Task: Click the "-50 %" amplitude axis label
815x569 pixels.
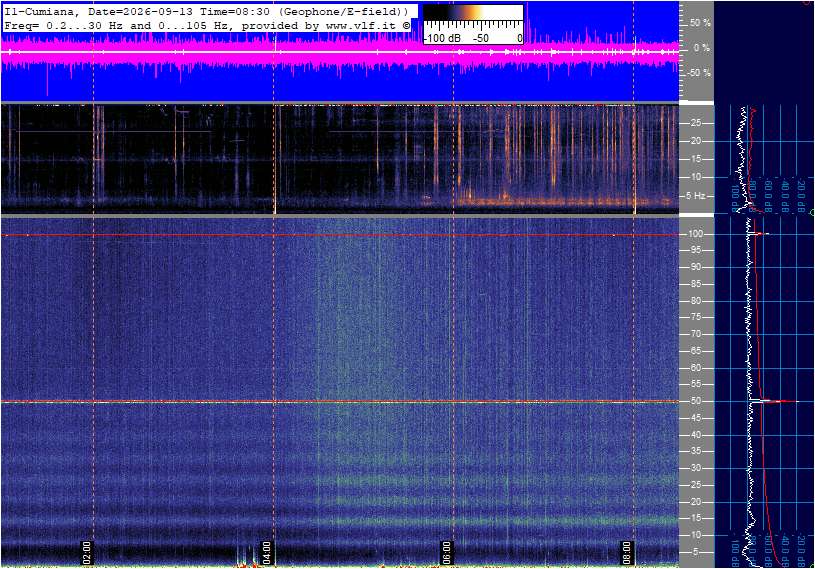Action: [699, 73]
